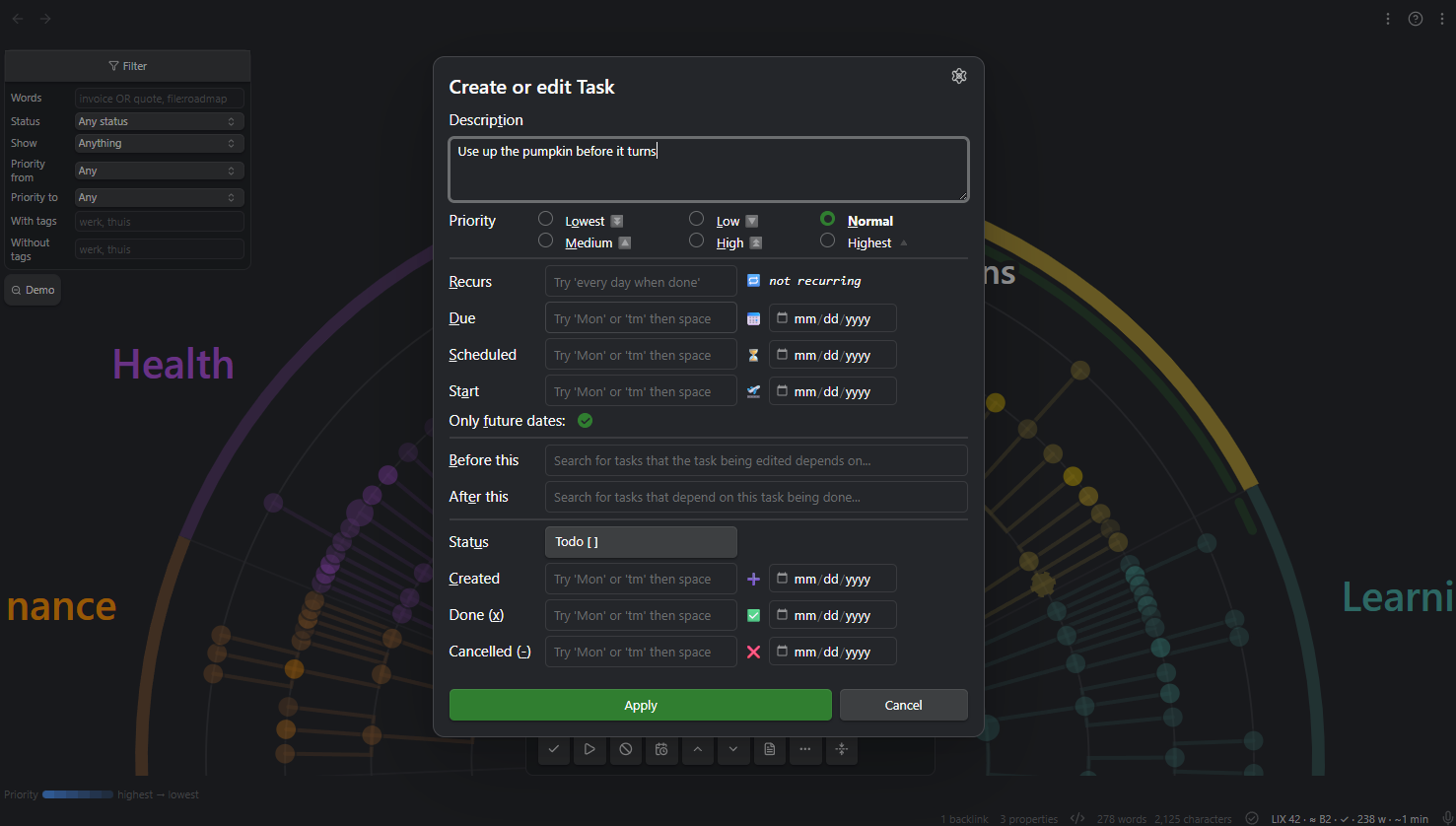1456x826 pixels.
Task: Click the priority gradient bar legend
Action: (78, 794)
